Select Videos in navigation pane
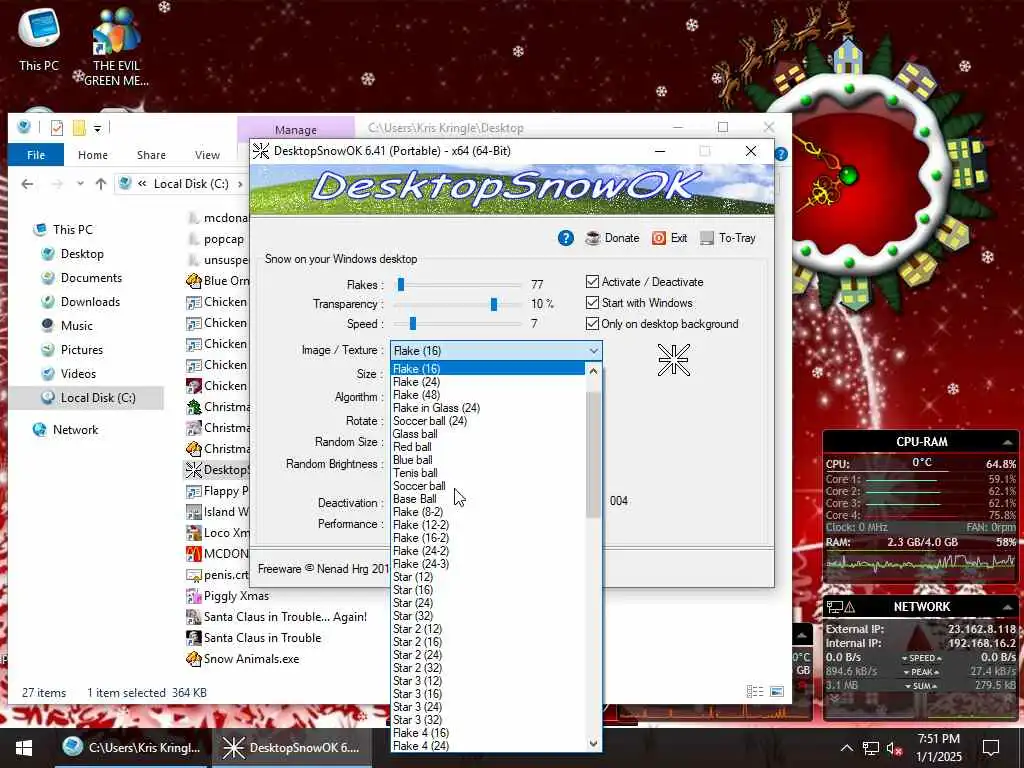The image size is (1024, 768). [78, 374]
